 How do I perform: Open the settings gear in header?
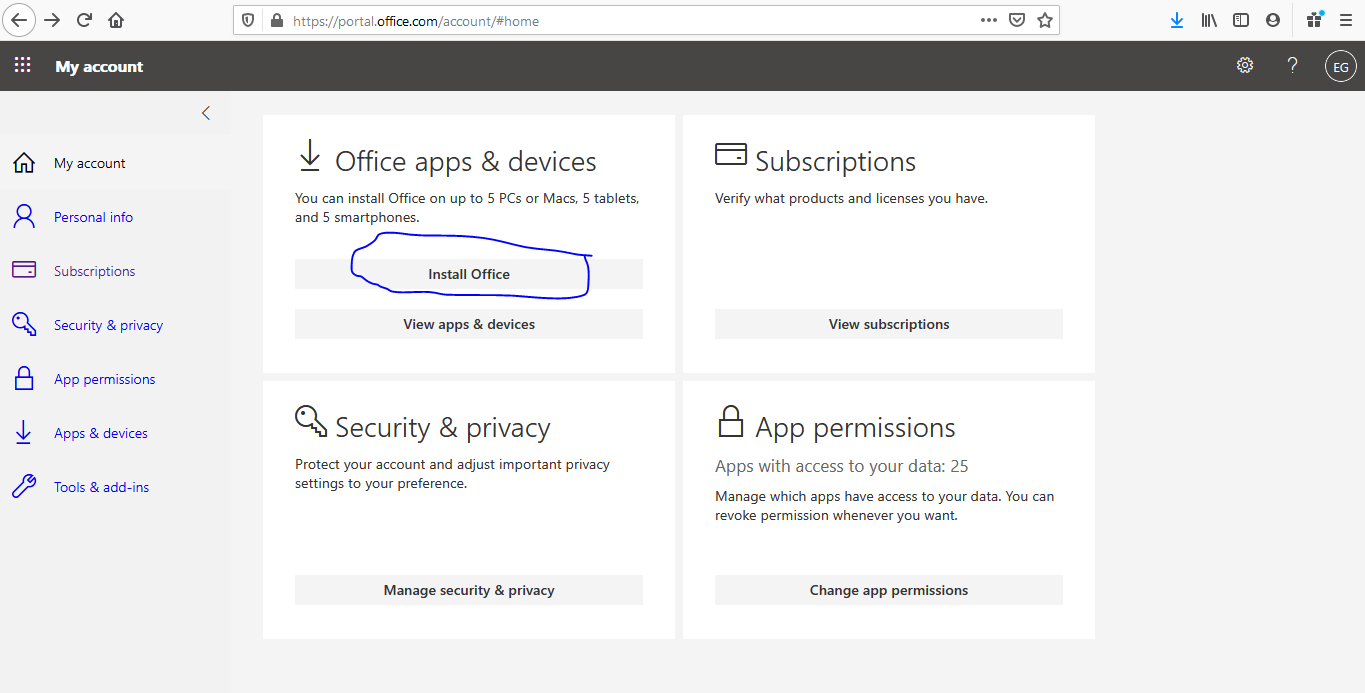point(1245,65)
